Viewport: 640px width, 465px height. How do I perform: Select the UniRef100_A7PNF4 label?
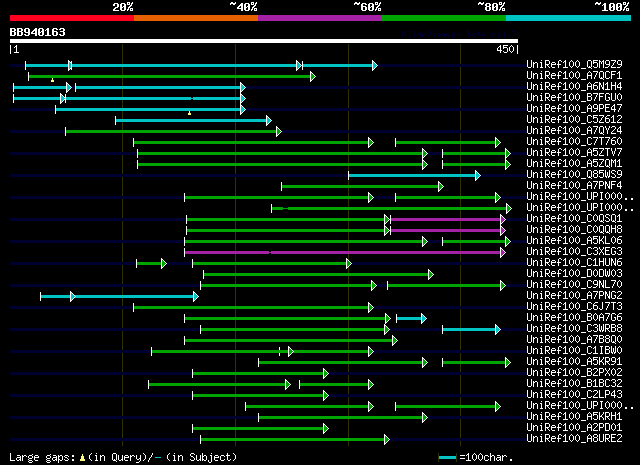click(574, 185)
